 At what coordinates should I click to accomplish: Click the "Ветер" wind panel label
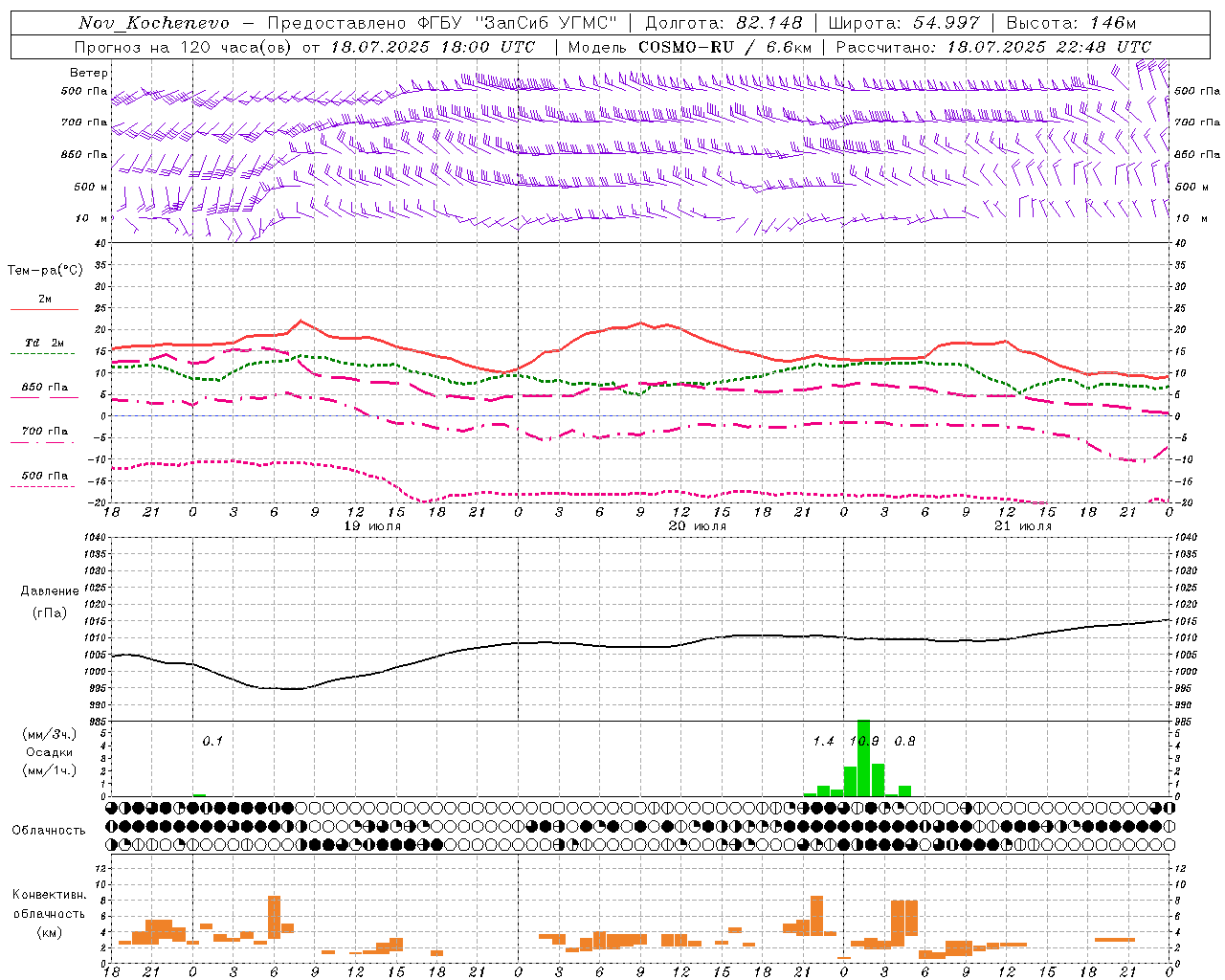[89, 73]
